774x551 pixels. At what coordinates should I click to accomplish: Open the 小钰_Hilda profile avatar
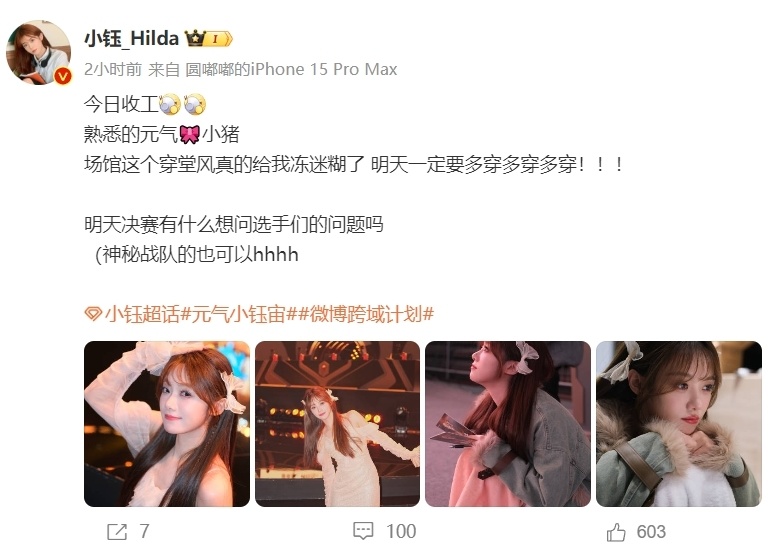tap(38, 52)
